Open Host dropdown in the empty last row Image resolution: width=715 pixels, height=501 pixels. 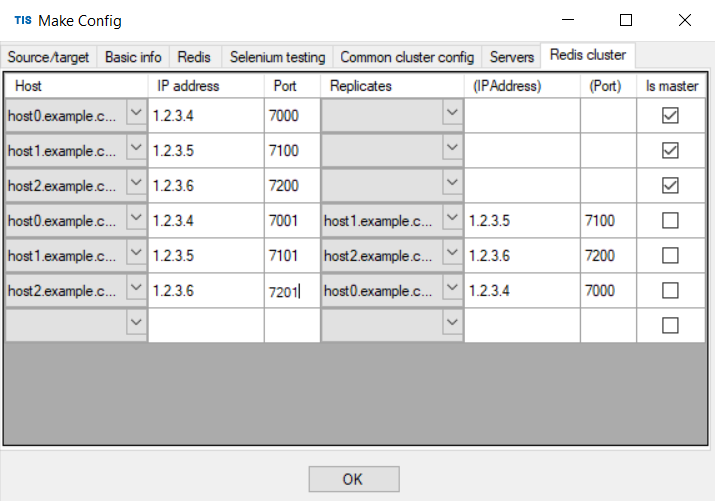coord(136,322)
